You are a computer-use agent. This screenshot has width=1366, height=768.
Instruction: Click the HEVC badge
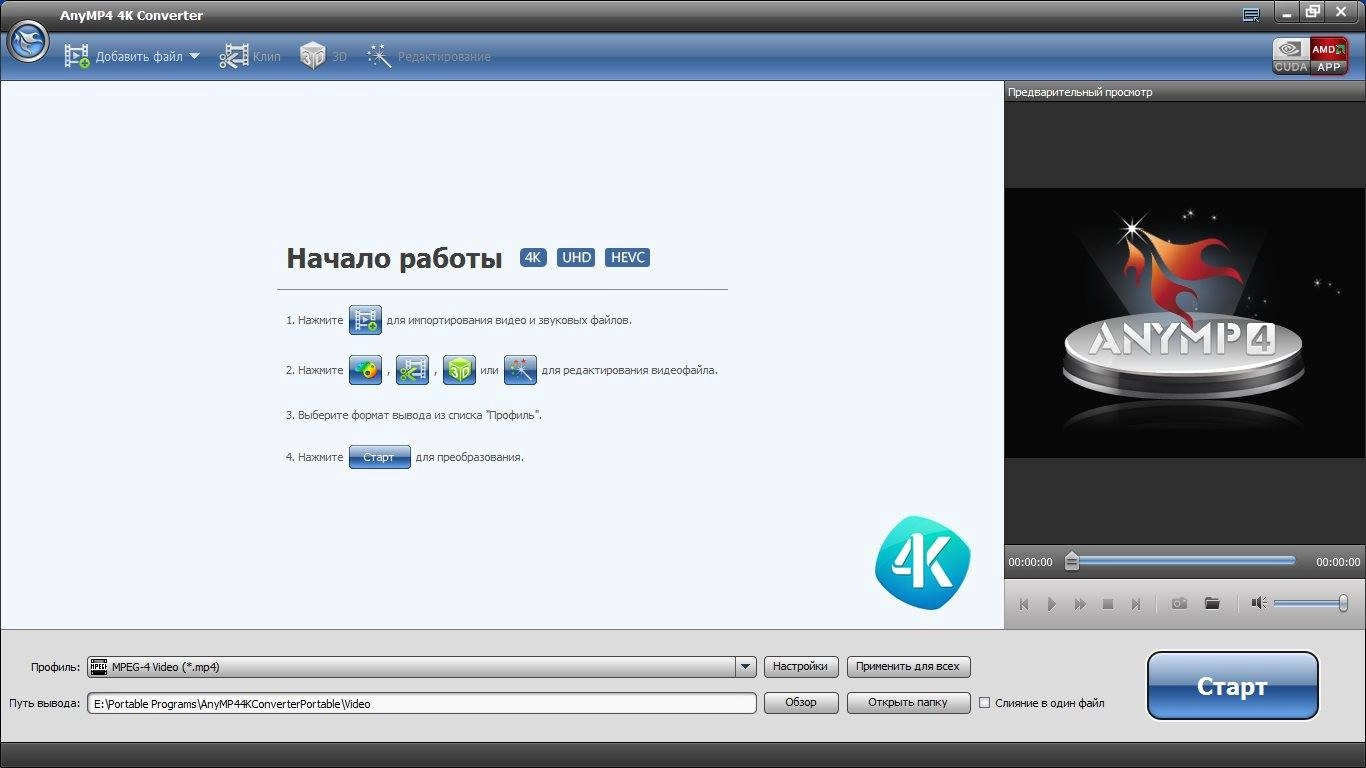[628, 258]
